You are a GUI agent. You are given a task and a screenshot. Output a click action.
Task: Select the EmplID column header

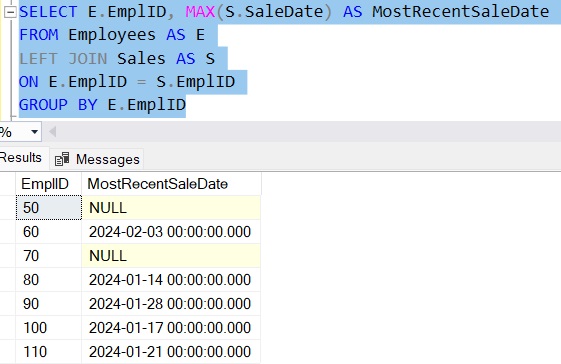tap(48, 184)
